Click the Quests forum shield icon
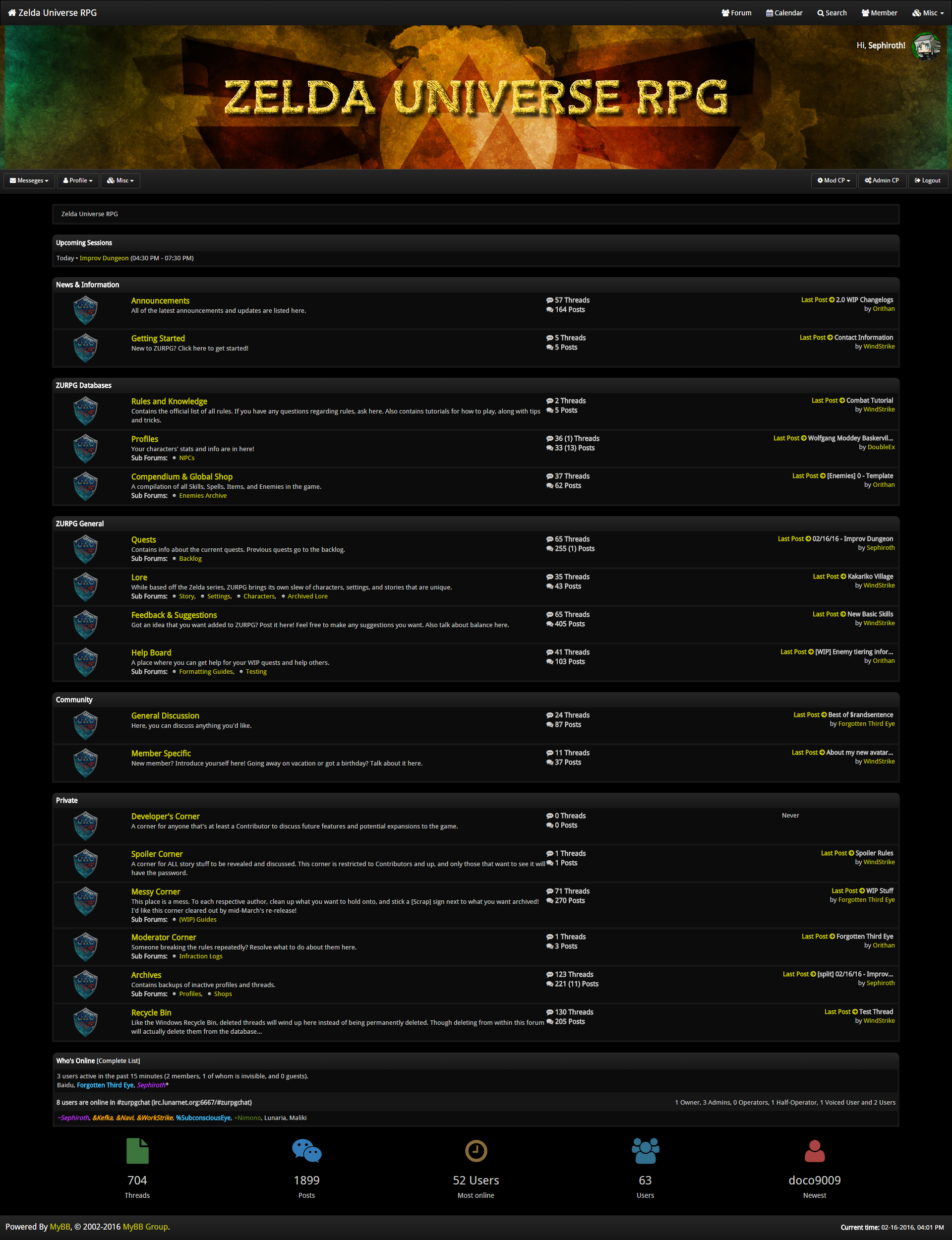Image resolution: width=952 pixels, height=1240 pixels. coord(86,549)
